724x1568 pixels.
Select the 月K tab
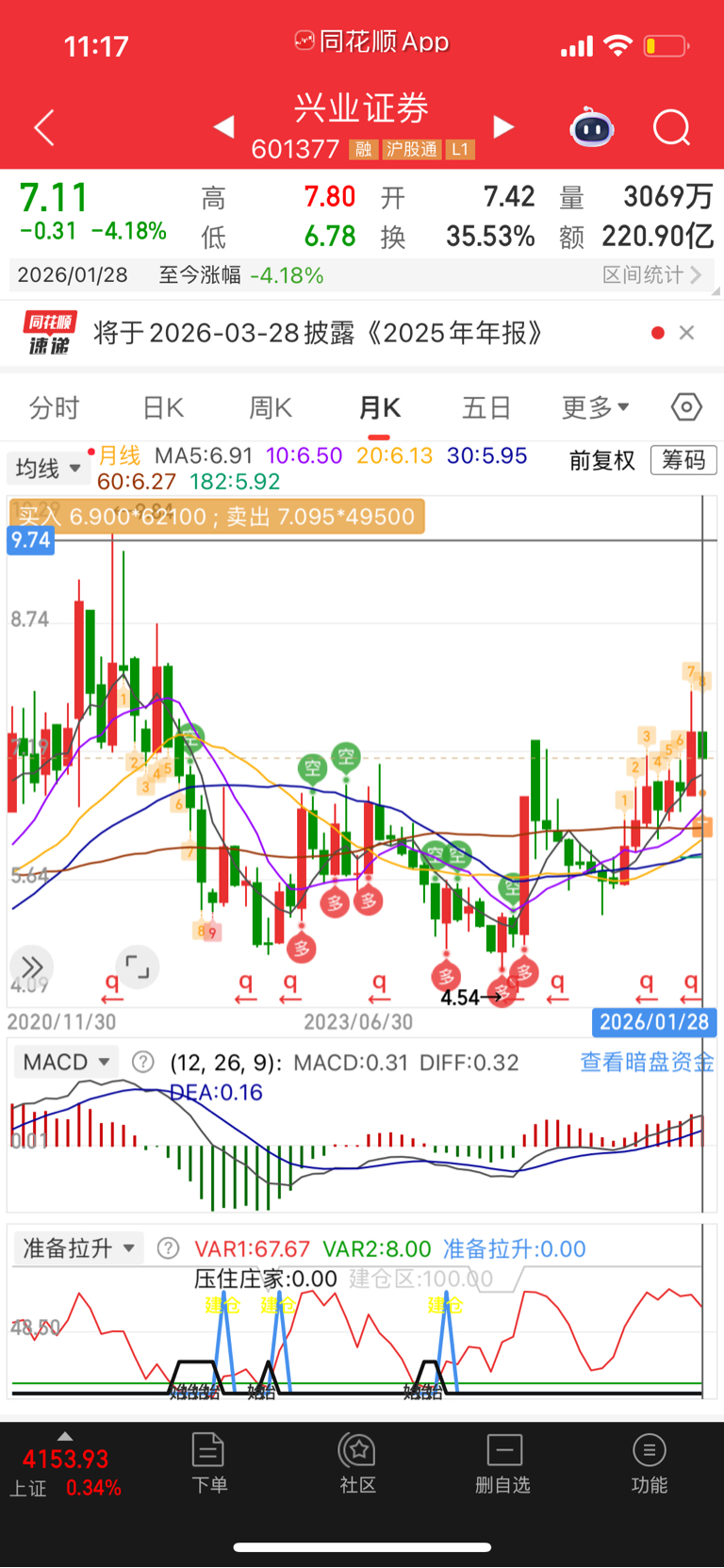[379, 408]
